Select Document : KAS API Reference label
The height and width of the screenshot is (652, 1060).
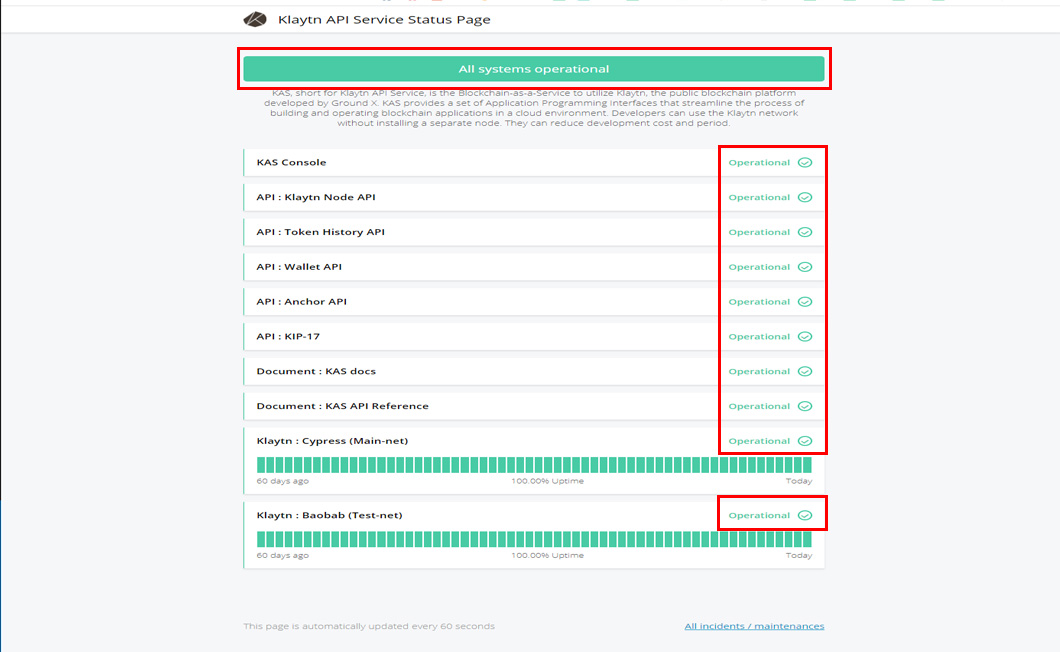(x=342, y=406)
